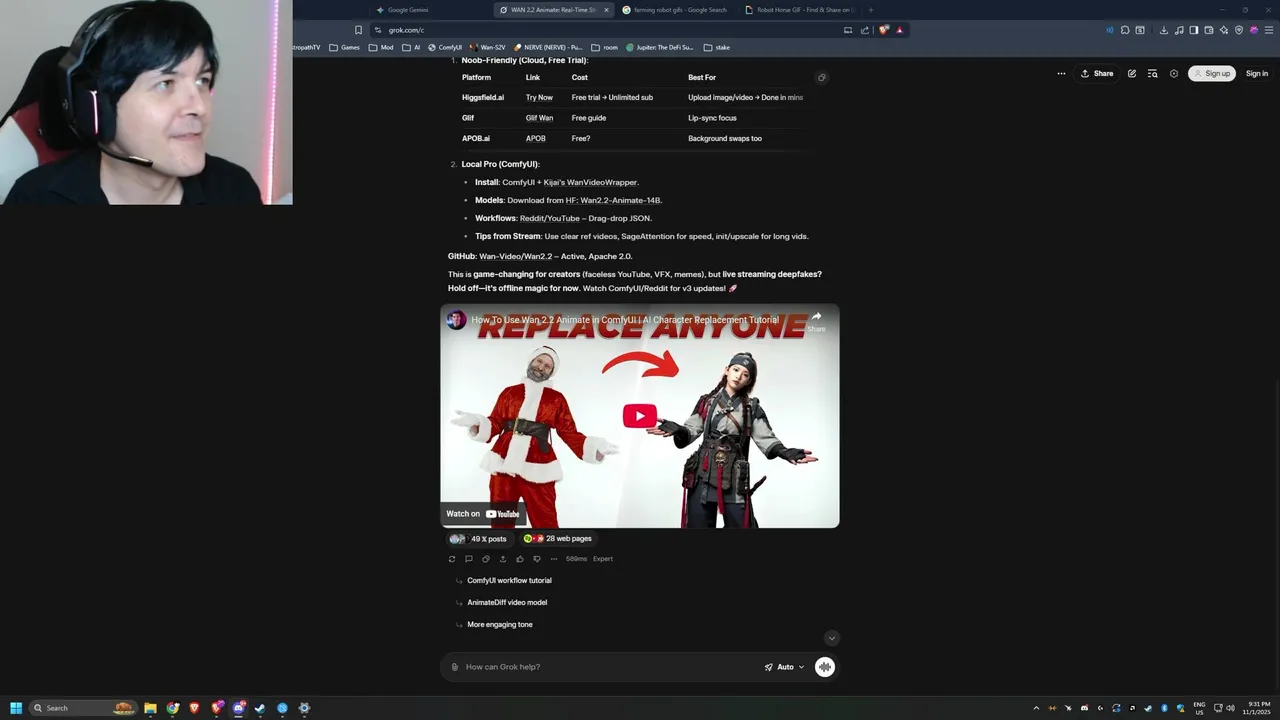The width and height of the screenshot is (1280, 720).
Task: Open page options ellipsis beside Share
Action: (x=1061, y=73)
